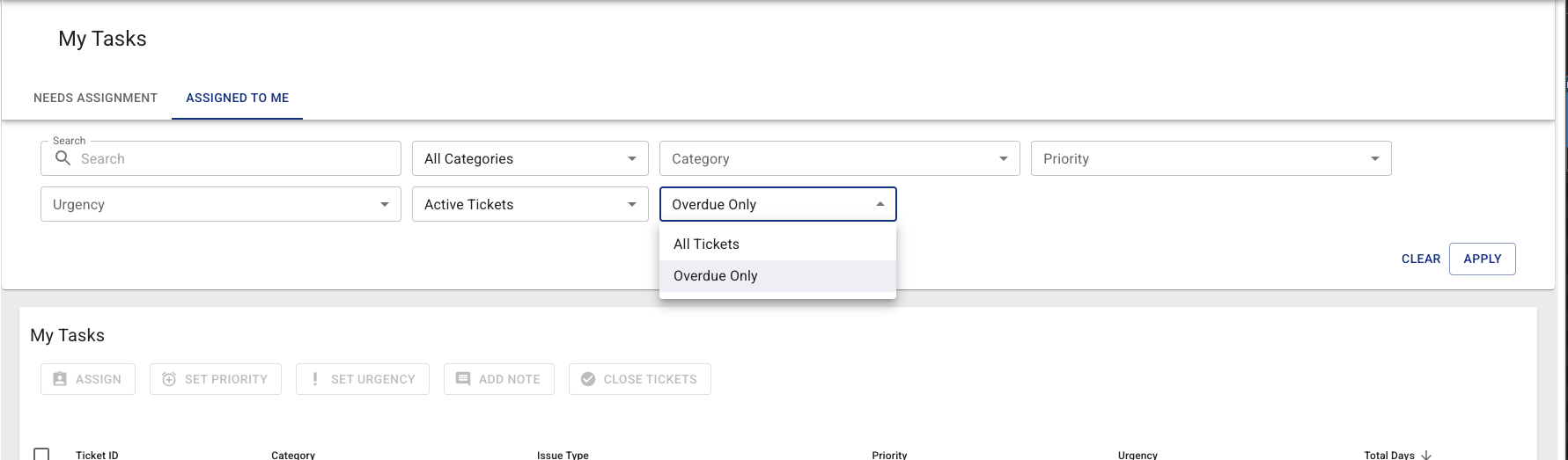Image resolution: width=1568 pixels, height=460 pixels.
Task: Open the Priority dropdown
Action: click(1211, 158)
